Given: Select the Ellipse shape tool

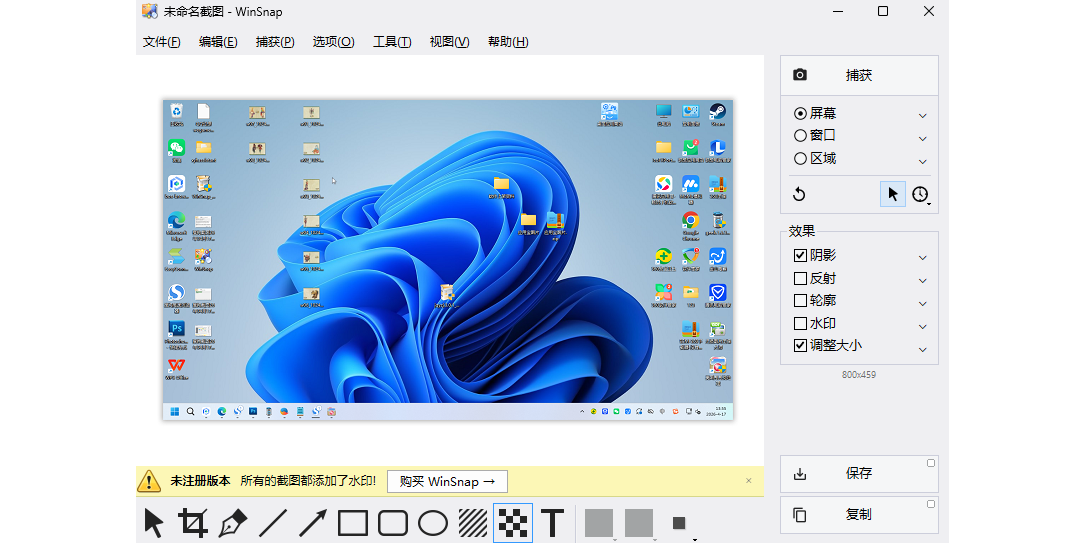Looking at the screenshot, I should click(x=432, y=523).
